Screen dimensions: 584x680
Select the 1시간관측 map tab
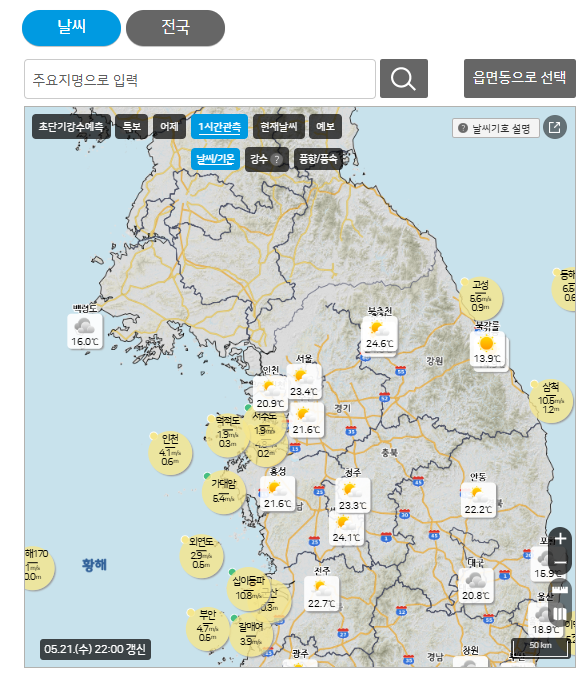tap(219, 127)
